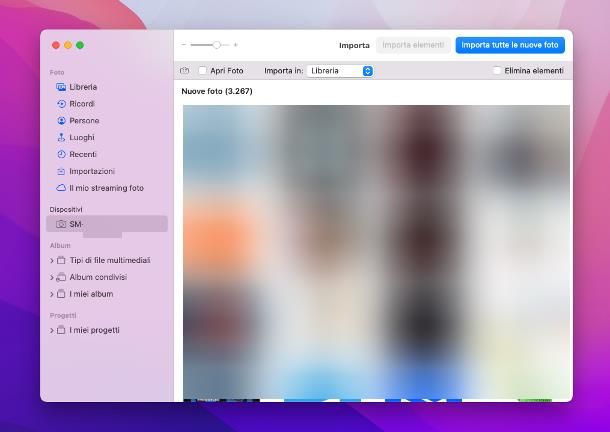Screen dimensions: 610x432
Task: Click the plus zoom-in icon
Action: [x=236, y=45]
